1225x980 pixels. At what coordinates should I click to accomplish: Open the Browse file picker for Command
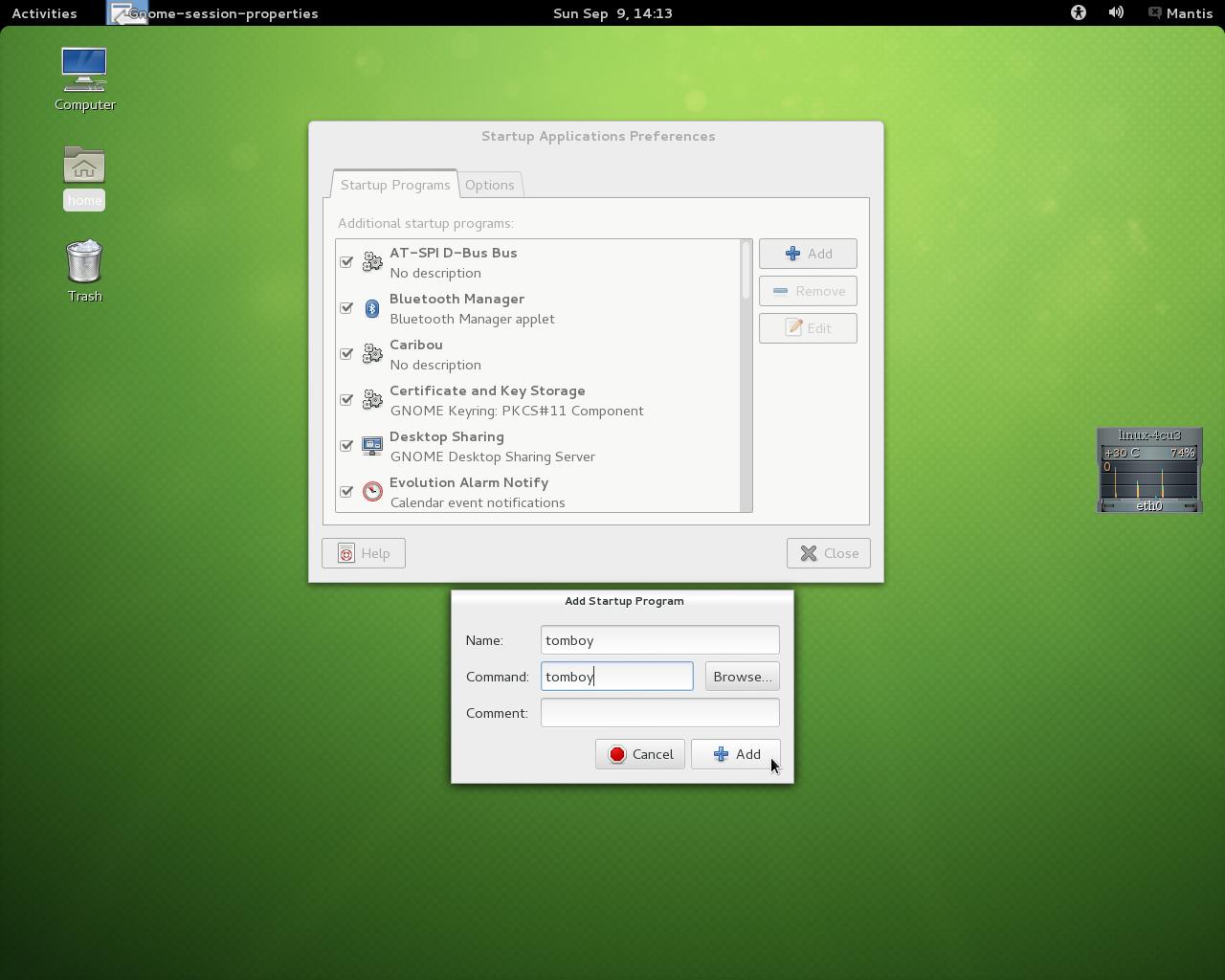pyautogui.click(x=742, y=677)
